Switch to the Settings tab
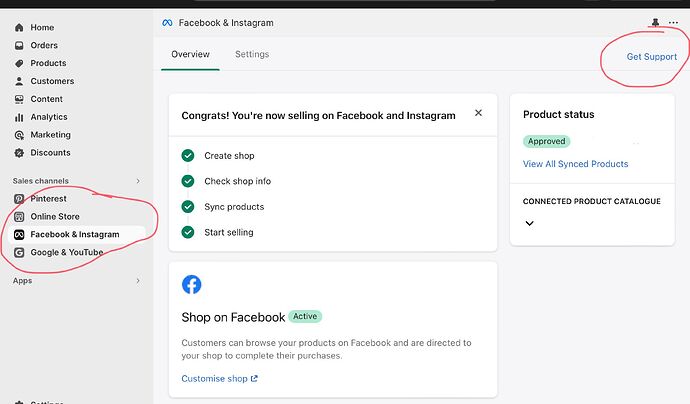 pos(252,55)
